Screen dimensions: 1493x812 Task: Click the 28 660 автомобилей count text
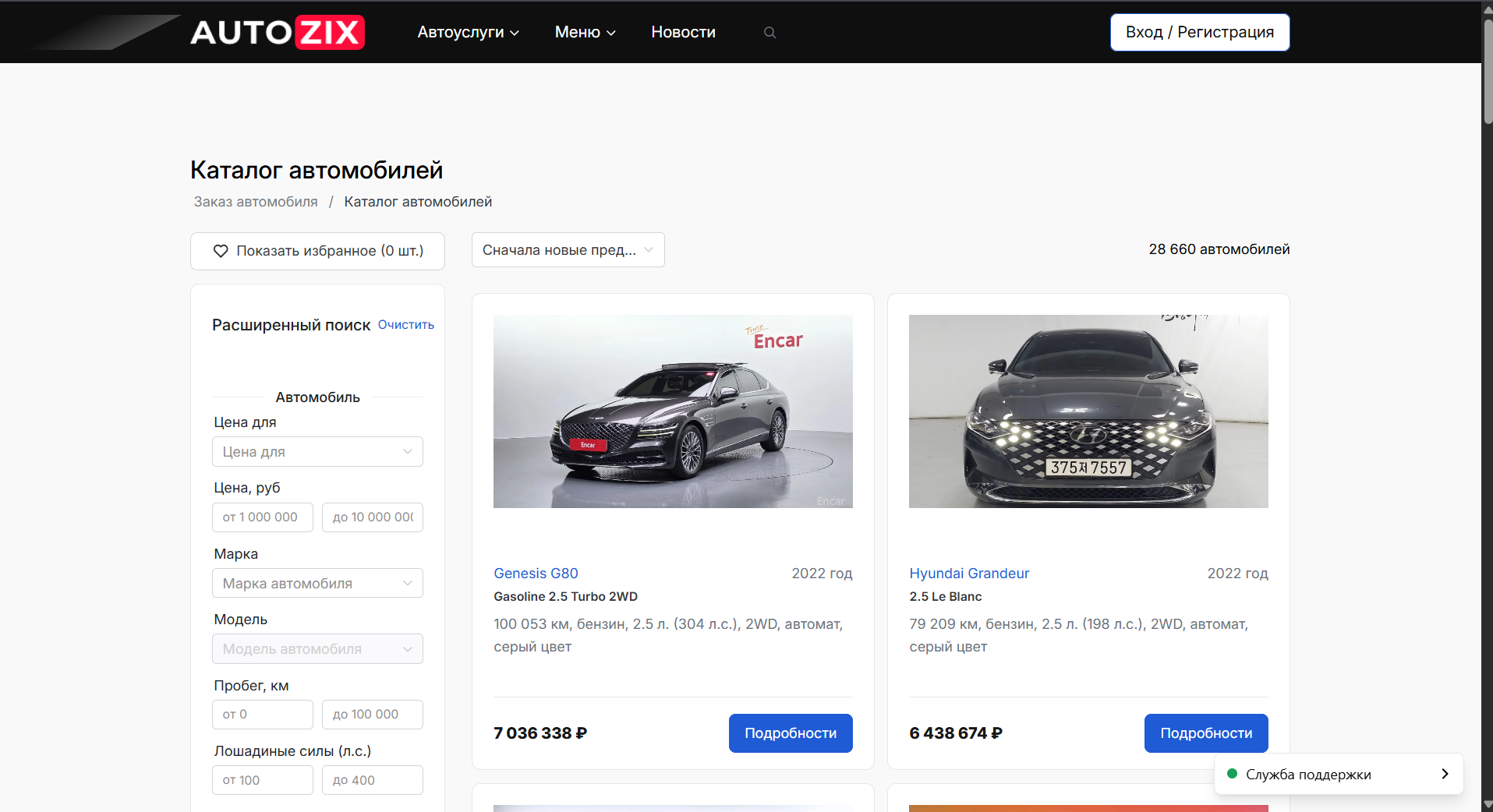click(x=1219, y=249)
